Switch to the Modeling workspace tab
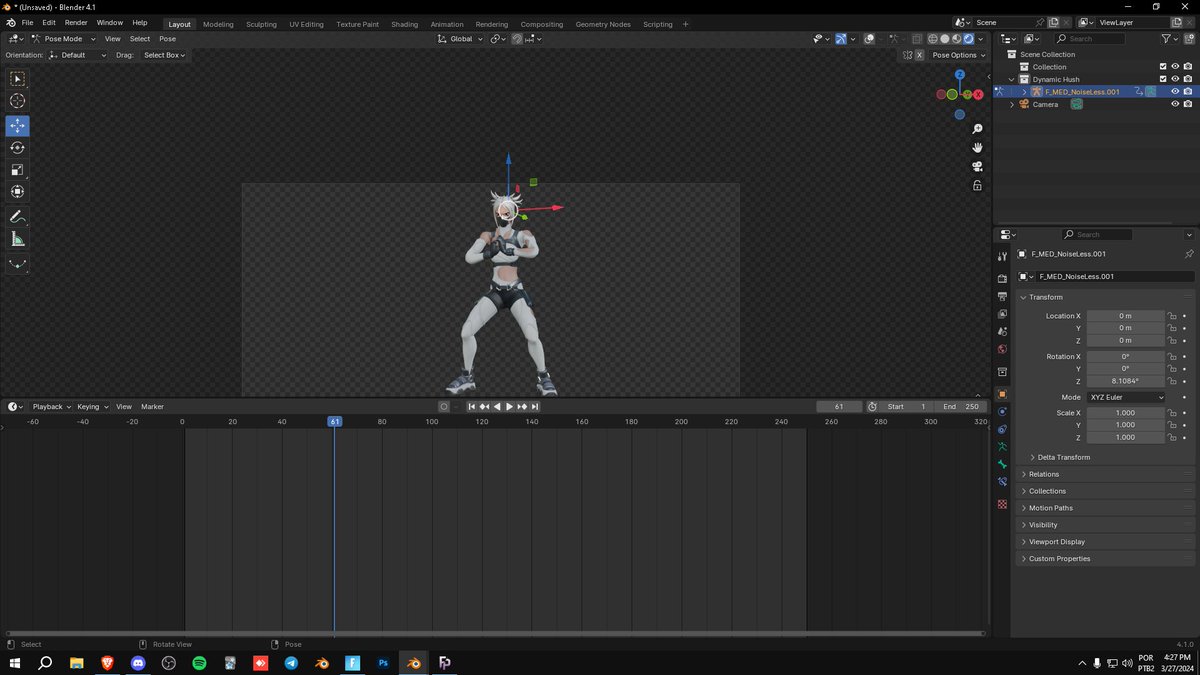Screen dimensions: 1200x675 tap(218, 24)
